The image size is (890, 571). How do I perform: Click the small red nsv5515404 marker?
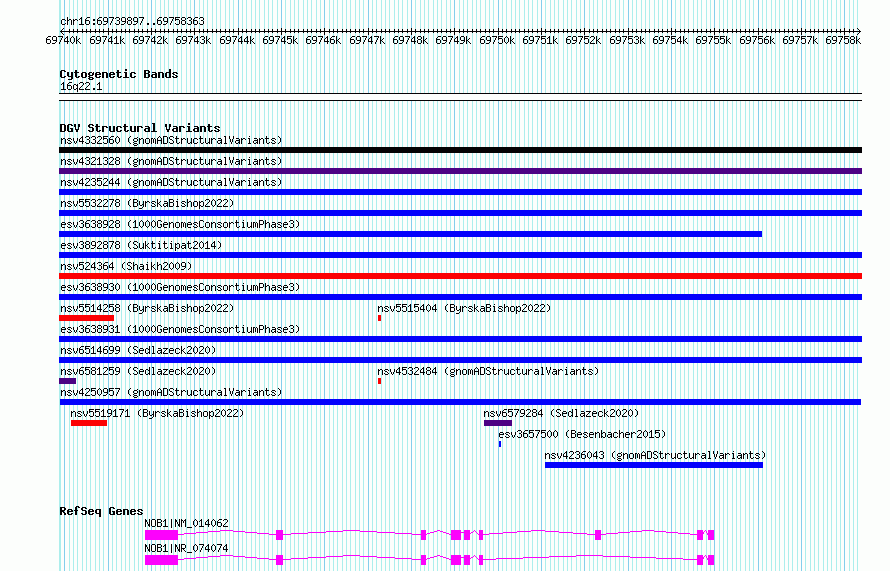coord(379,318)
